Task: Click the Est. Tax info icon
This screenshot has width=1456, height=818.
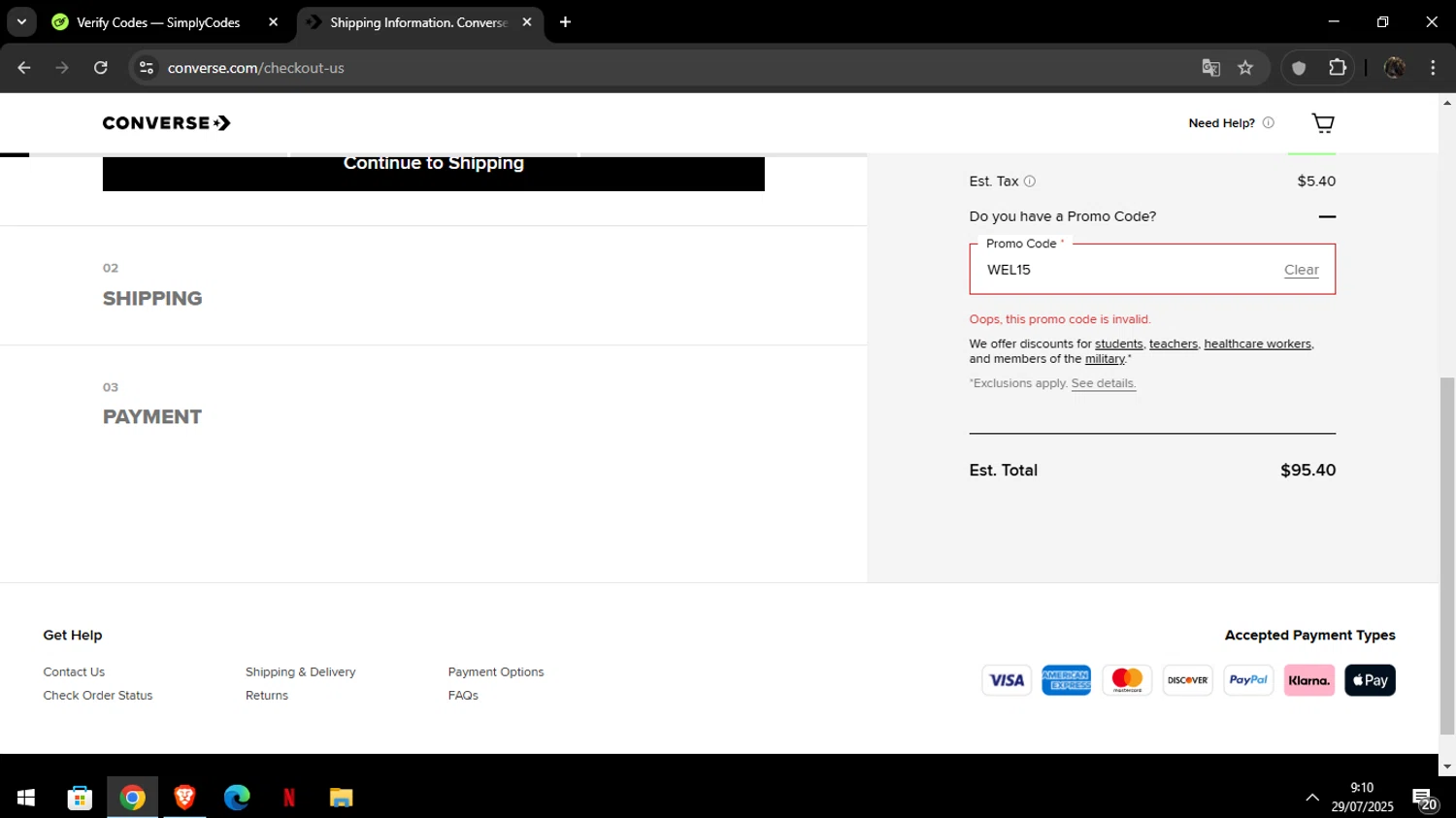Action: pyautogui.click(x=1030, y=181)
